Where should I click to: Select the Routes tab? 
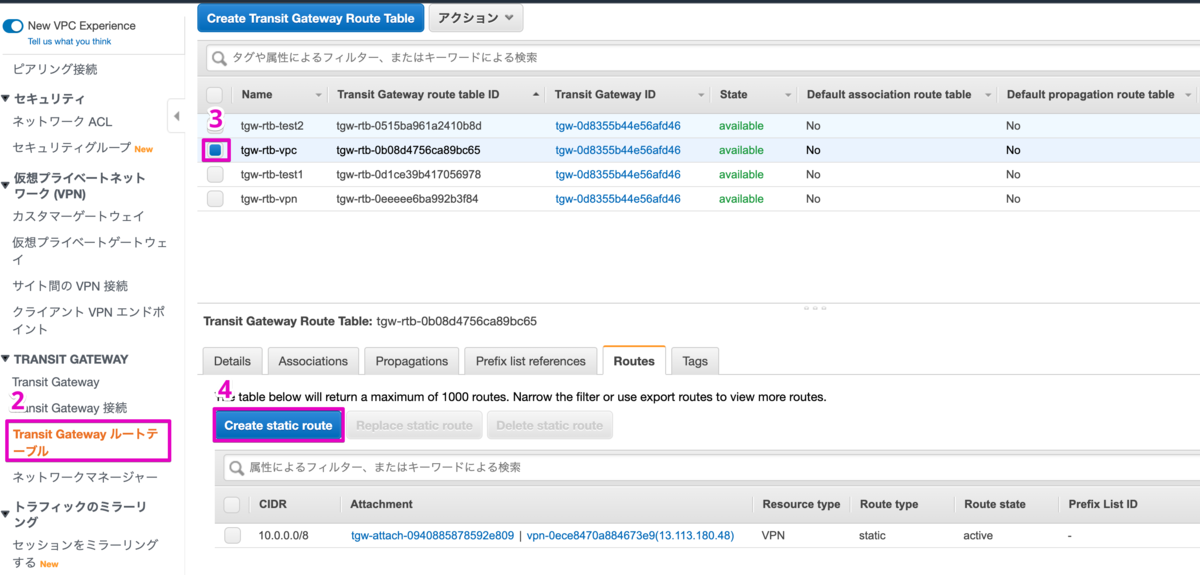tap(634, 361)
